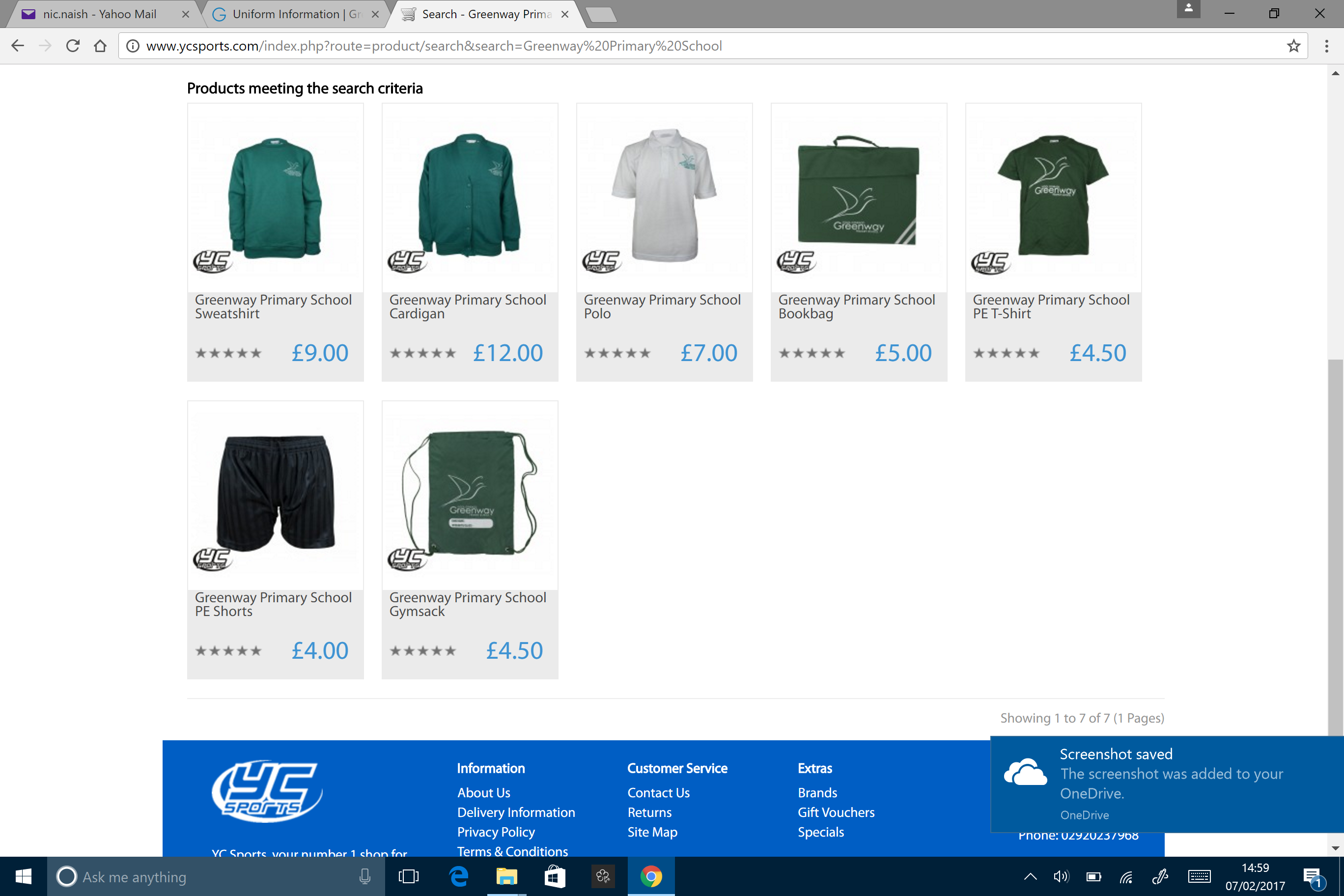Screen dimensions: 1344x896
Task: Open the PE Shorts product image
Action: coord(276,495)
